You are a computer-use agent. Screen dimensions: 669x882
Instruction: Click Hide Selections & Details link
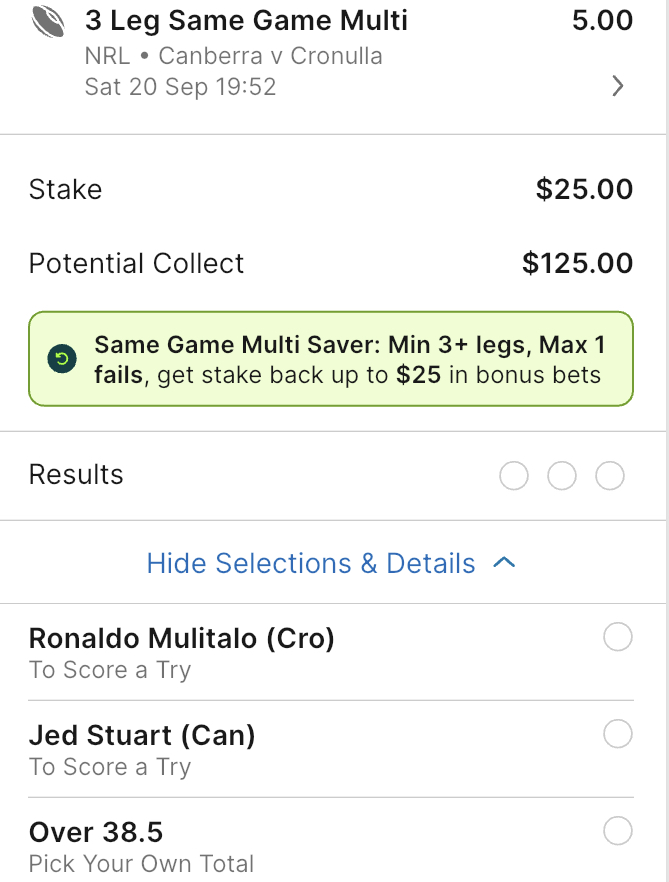click(x=311, y=563)
